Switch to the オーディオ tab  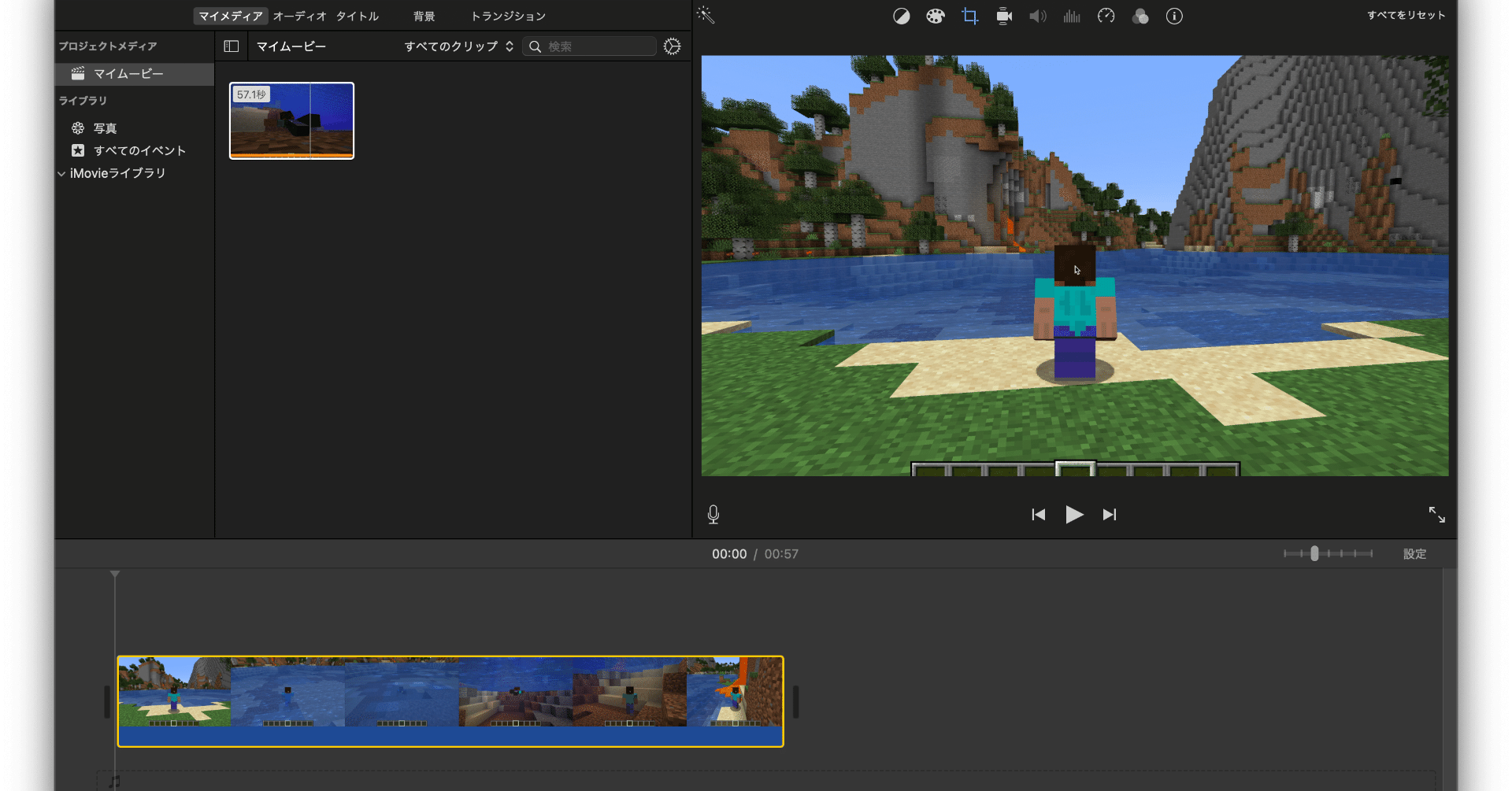click(x=299, y=16)
